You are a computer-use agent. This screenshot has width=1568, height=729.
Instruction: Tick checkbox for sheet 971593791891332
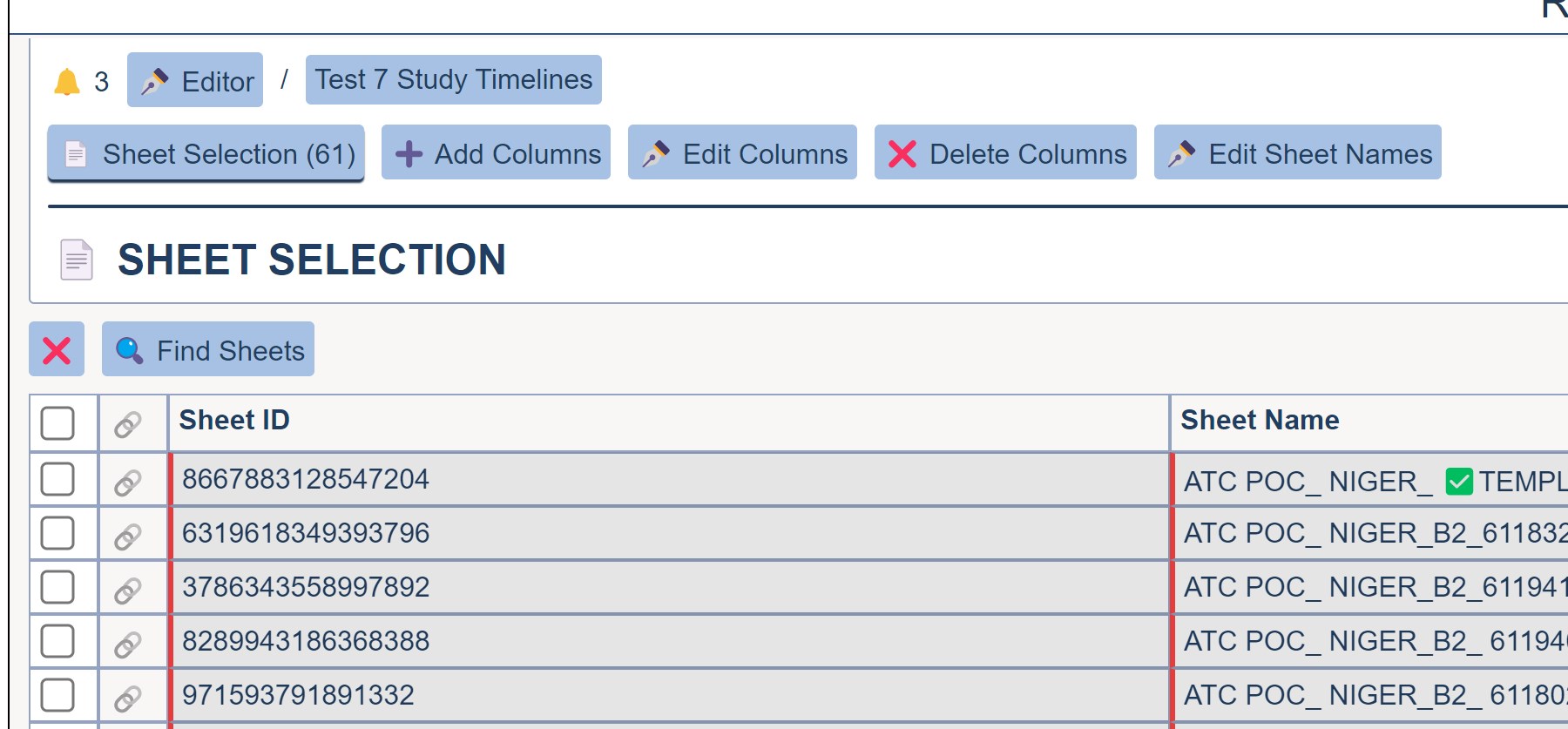click(x=57, y=695)
